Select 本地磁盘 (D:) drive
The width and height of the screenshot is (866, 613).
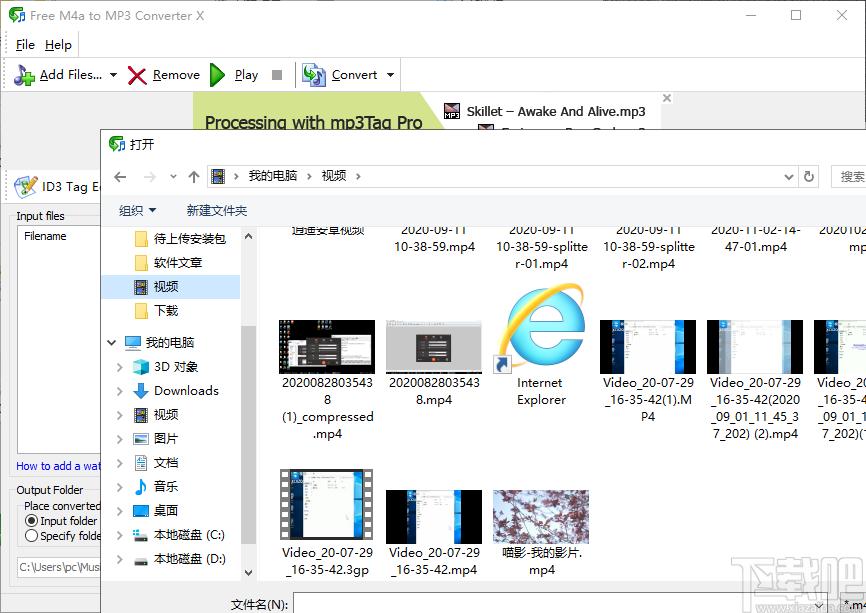click(x=179, y=559)
